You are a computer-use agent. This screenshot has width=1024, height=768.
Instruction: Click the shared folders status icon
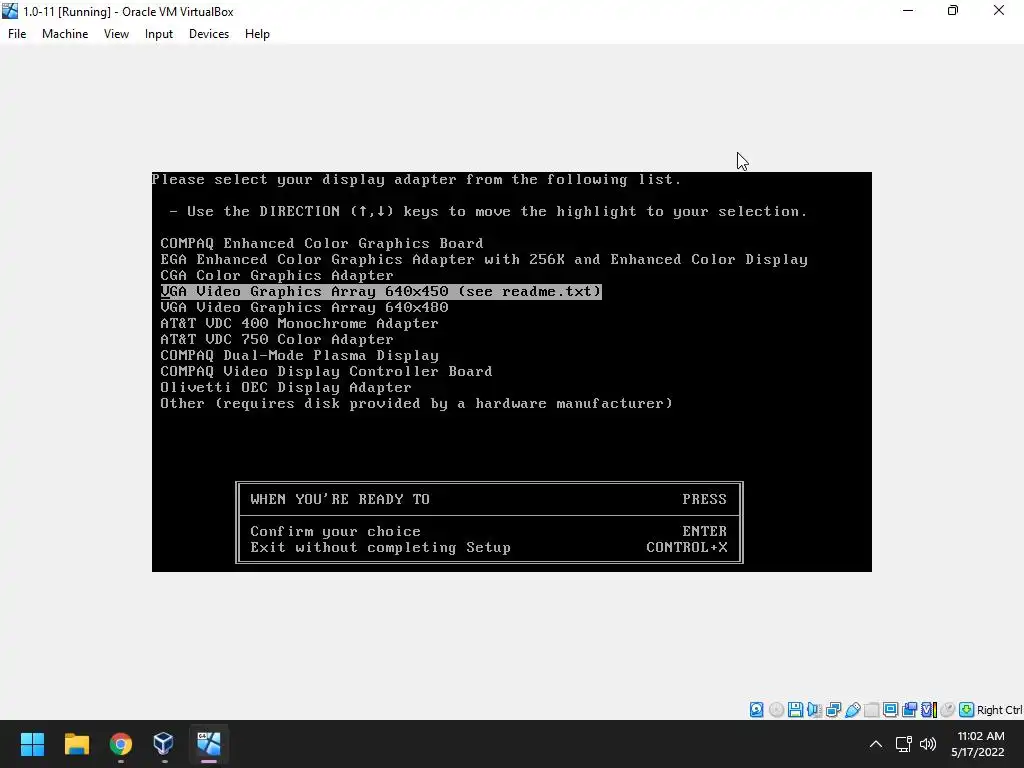point(871,710)
